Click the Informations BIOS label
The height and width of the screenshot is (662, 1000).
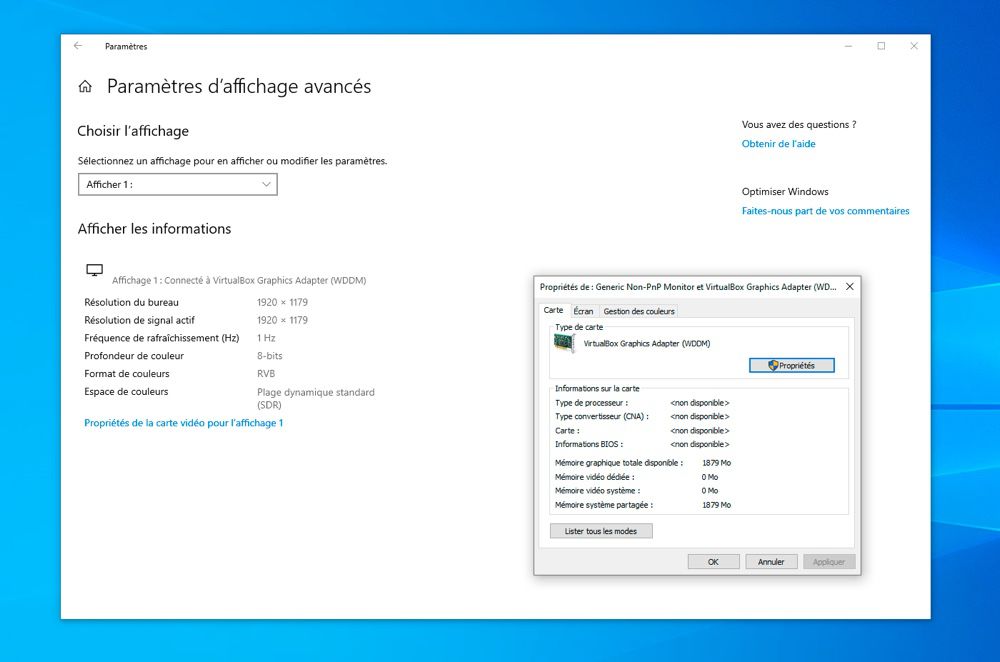coord(589,445)
